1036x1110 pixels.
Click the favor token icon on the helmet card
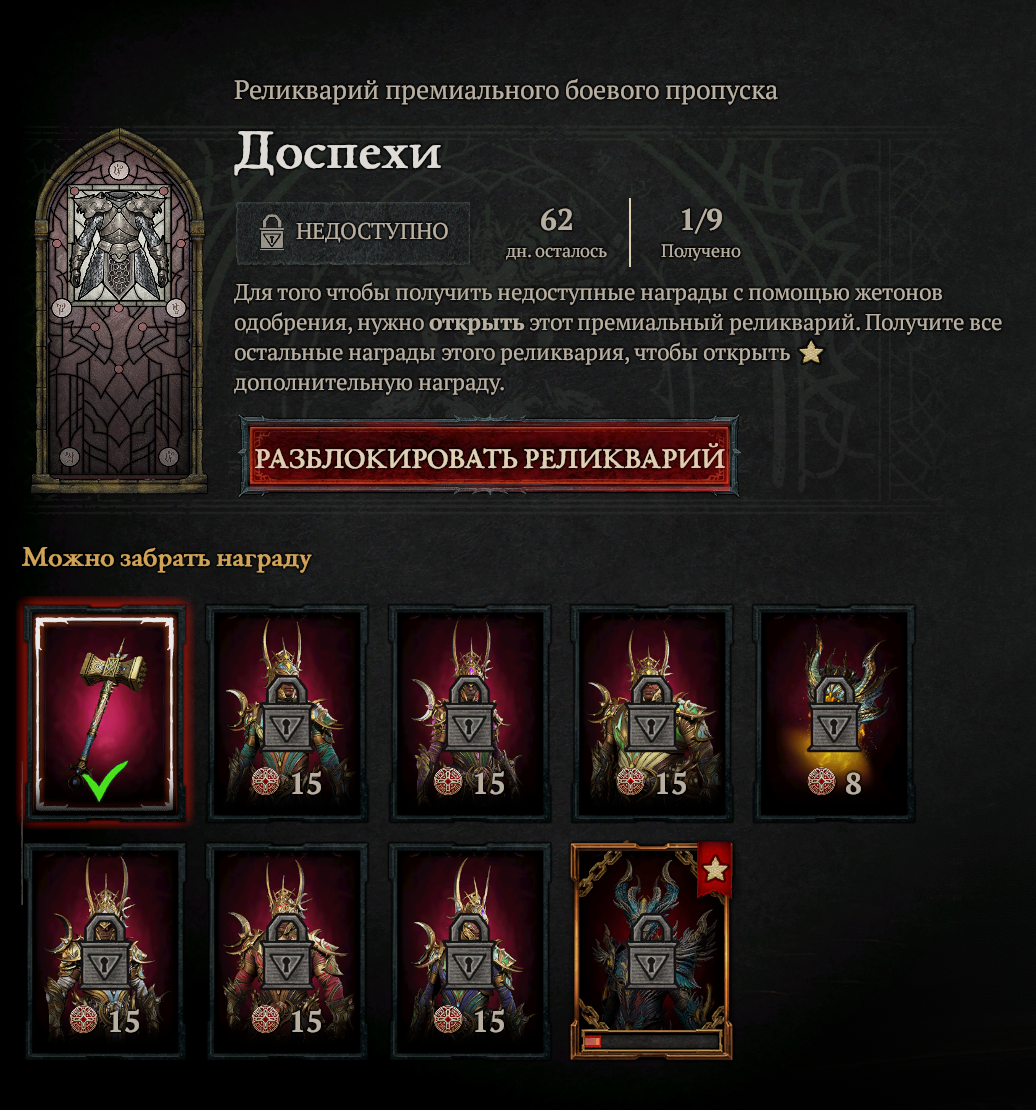[821, 782]
